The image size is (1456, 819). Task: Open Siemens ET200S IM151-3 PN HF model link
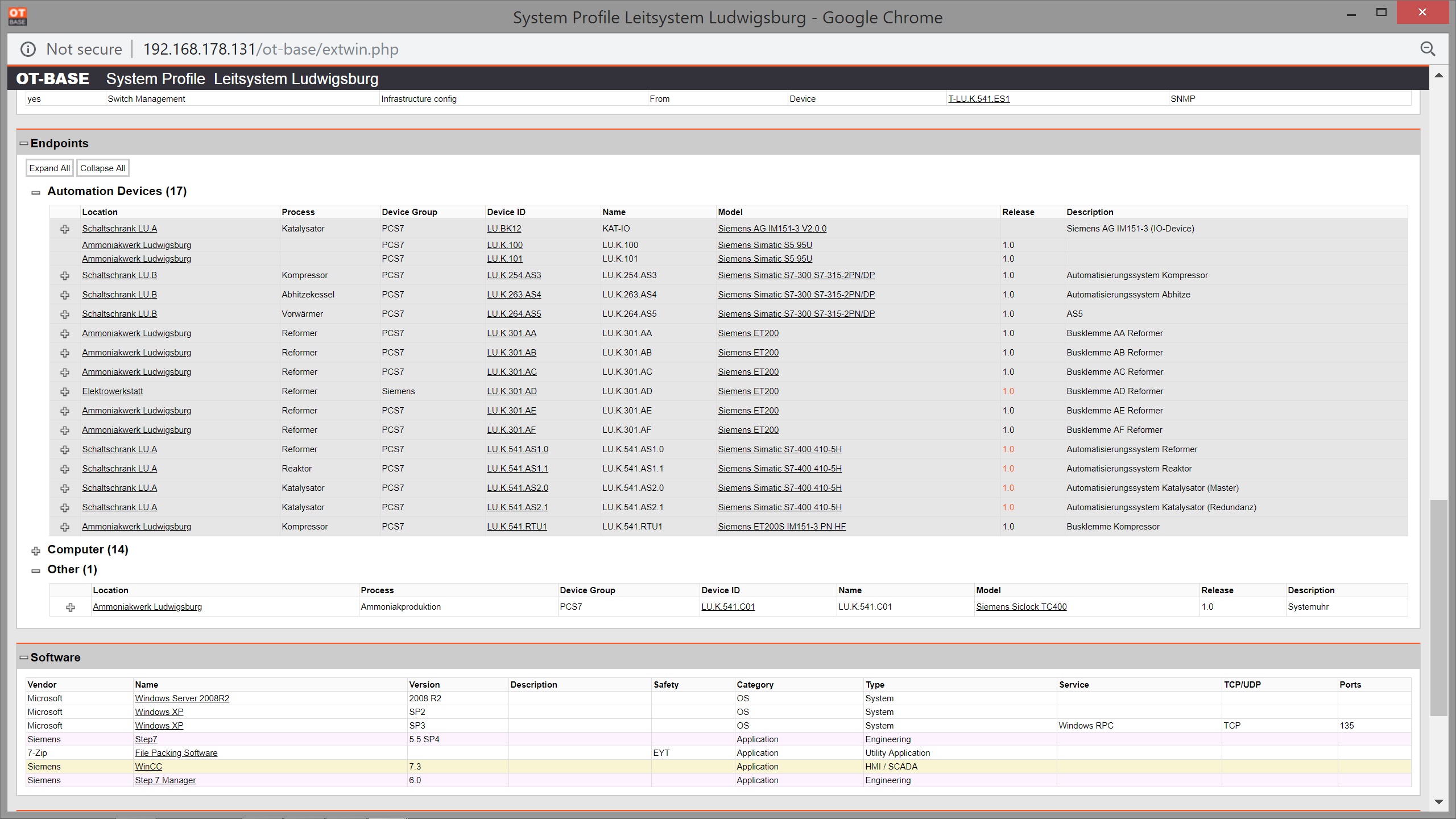tap(781, 527)
